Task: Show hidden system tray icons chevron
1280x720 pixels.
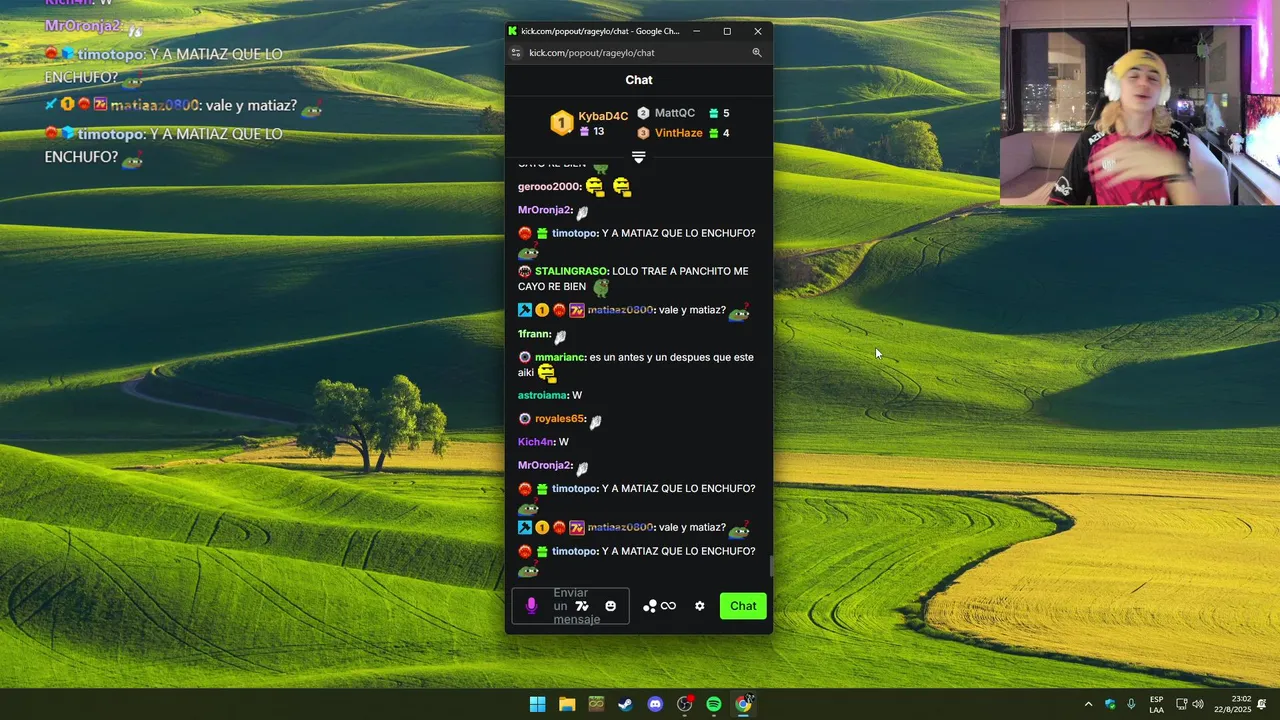Action: (x=1088, y=704)
